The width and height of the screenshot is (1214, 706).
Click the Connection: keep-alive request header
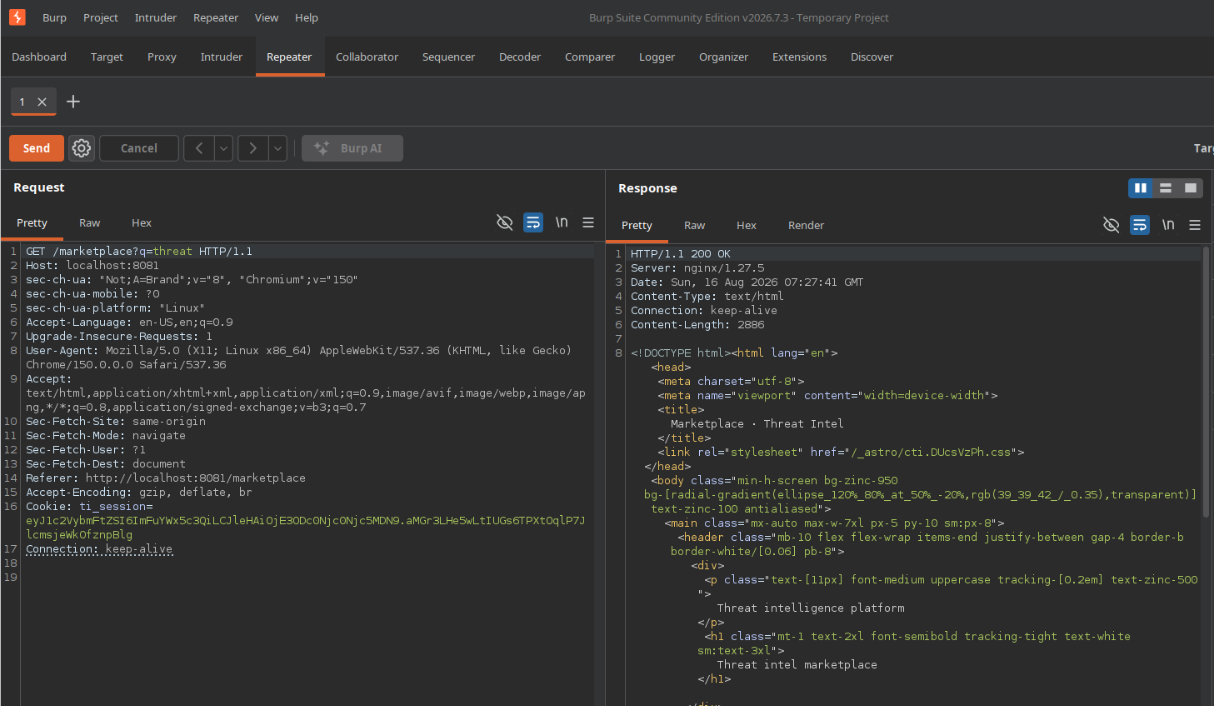99,549
